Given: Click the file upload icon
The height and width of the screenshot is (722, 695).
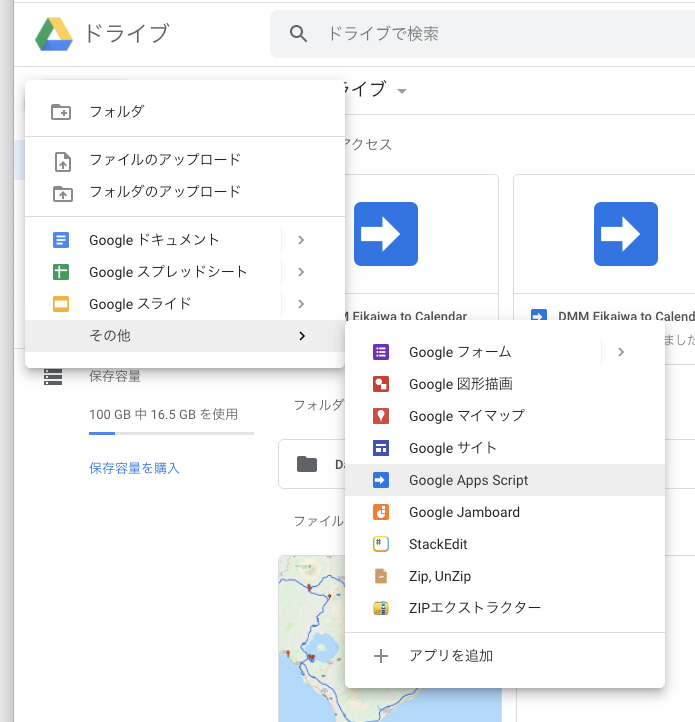Looking at the screenshot, I should (x=63, y=162).
